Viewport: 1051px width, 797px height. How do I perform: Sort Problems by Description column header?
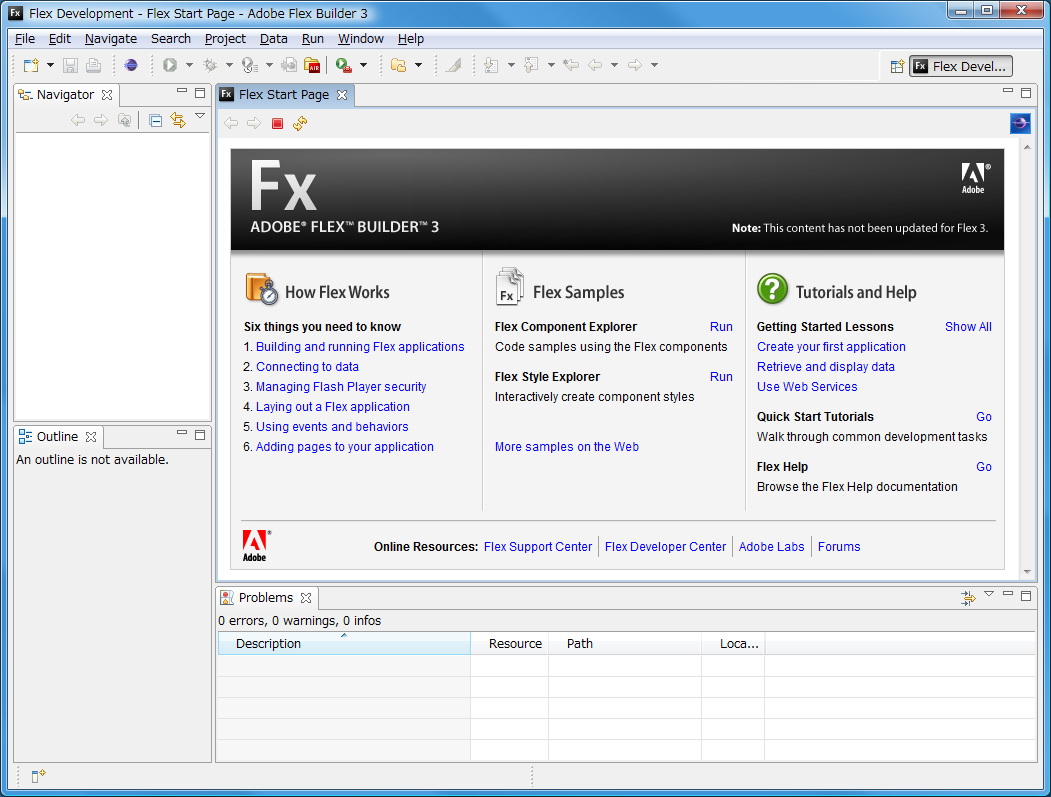pyautogui.click(x=345, y=643)
